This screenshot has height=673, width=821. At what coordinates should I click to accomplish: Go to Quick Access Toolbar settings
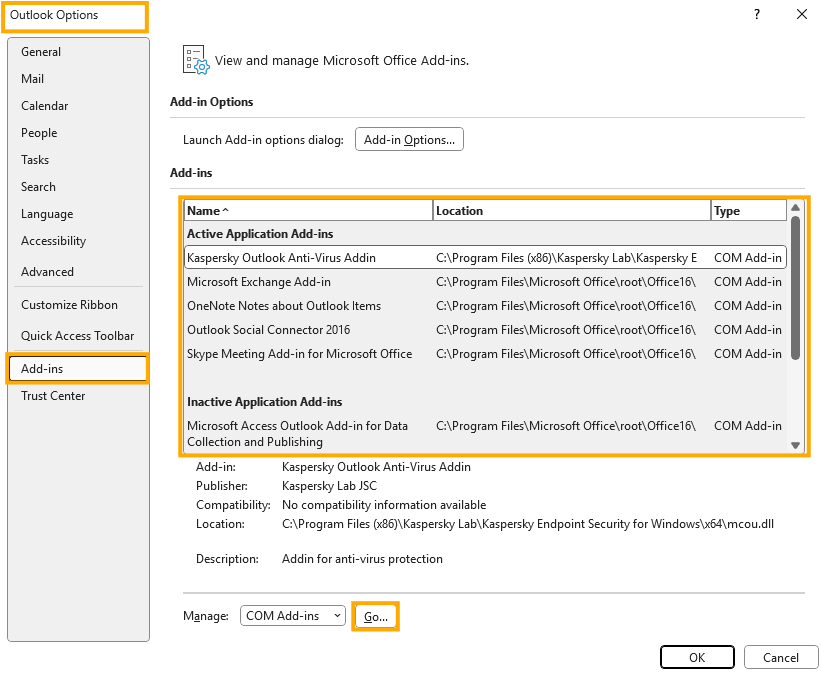tap(77, 336)
